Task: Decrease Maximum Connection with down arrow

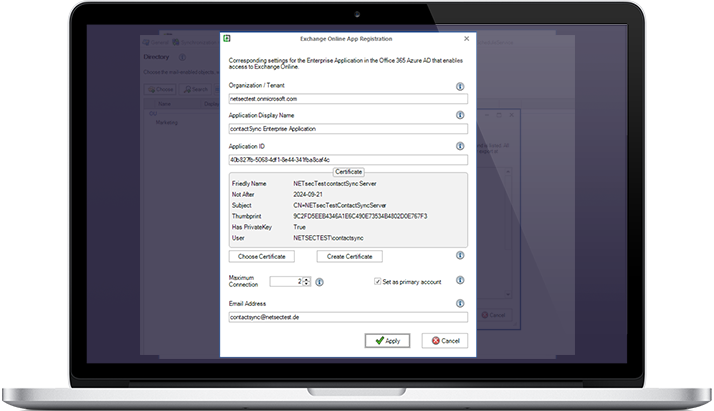Action: point(306,284)
